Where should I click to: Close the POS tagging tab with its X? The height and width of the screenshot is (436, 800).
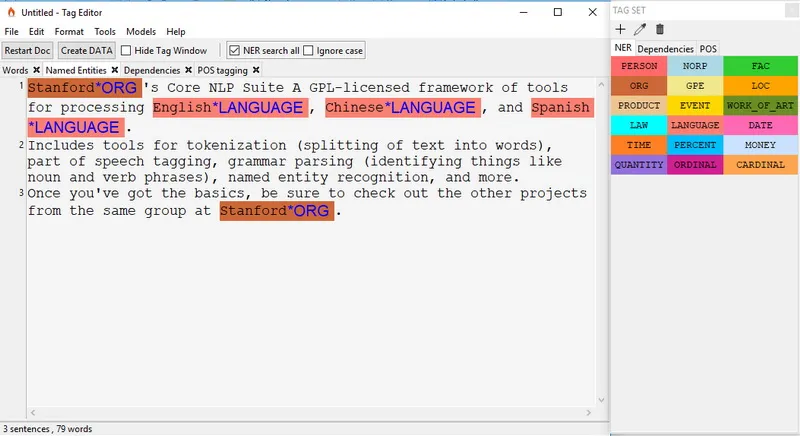pyautogui.click(x=256, y=70)
